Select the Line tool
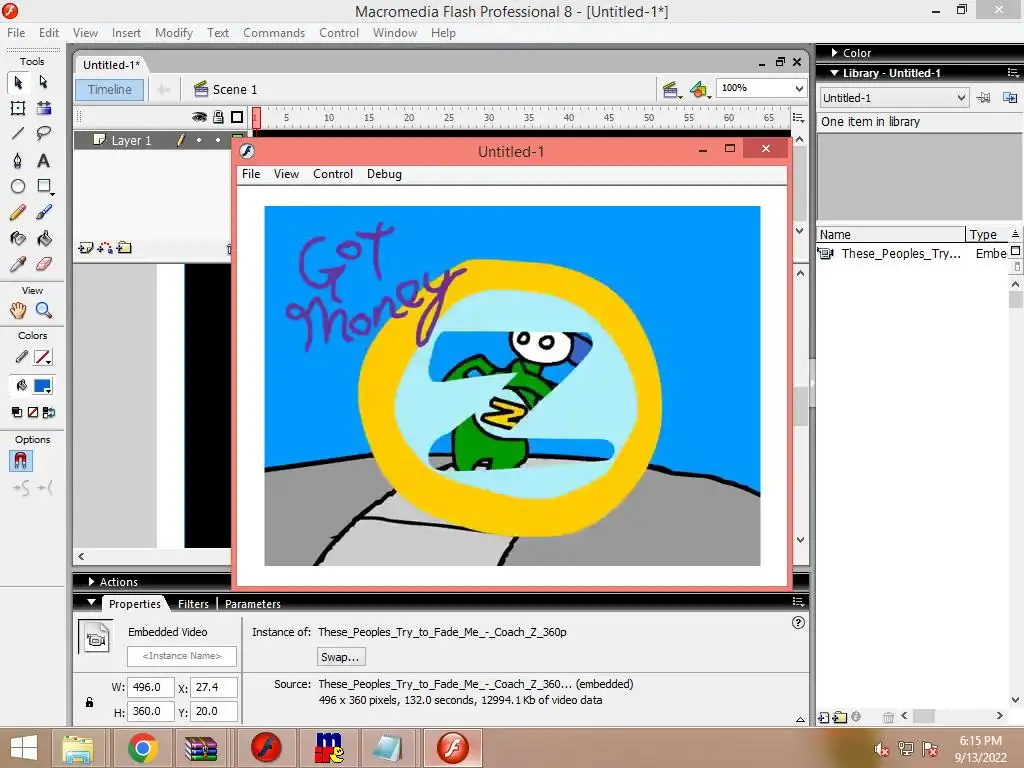This screenshot has width=1024, height=768. pyautogui.click(x=18, y=134)
